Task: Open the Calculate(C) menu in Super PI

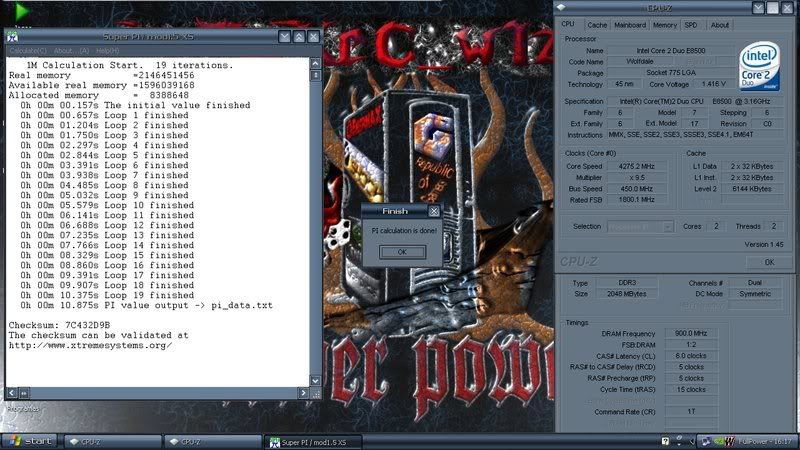Action: click(28, 51)
